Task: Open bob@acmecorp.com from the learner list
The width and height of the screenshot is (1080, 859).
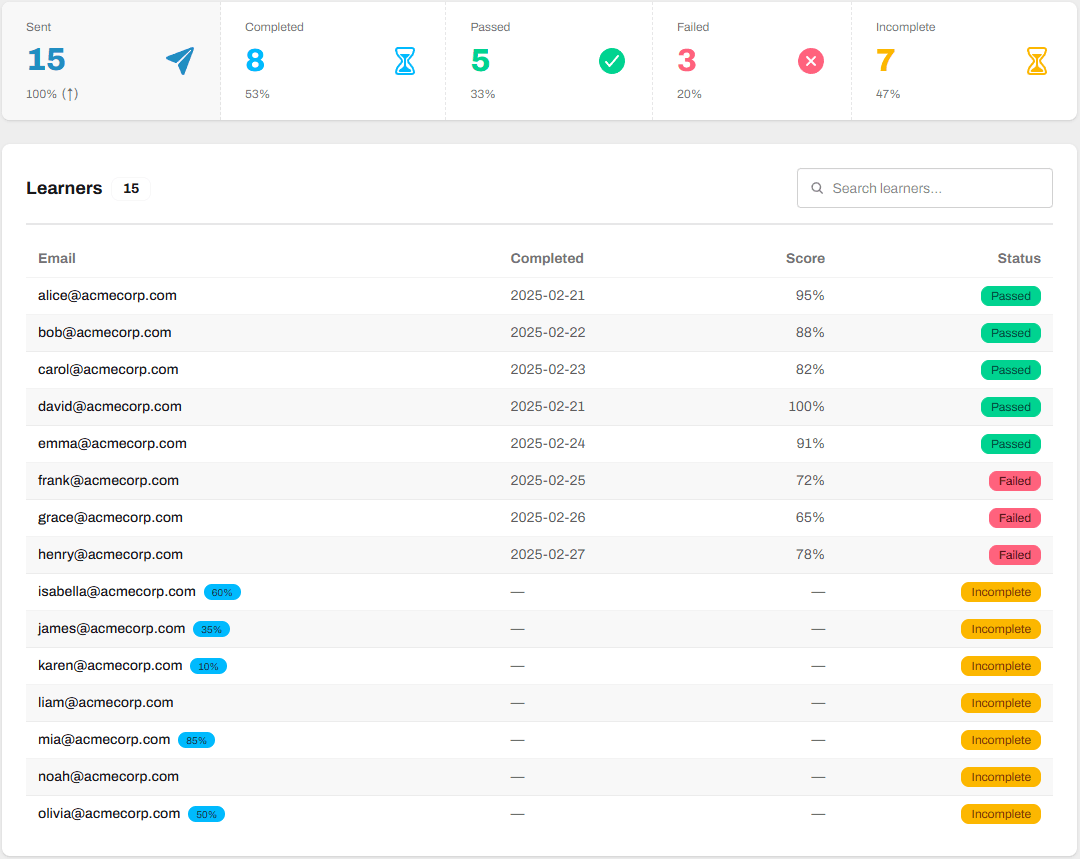Action: point(104,332)
